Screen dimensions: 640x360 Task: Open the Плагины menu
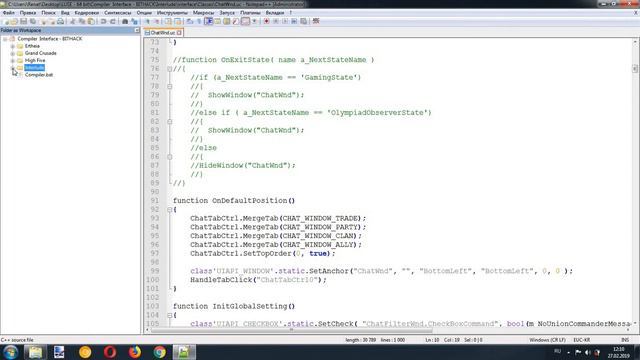point(250,13)
